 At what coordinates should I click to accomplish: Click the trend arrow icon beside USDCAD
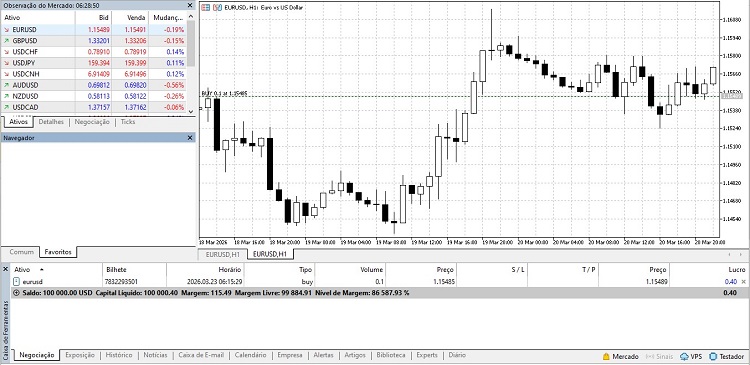tap(6, 107)
